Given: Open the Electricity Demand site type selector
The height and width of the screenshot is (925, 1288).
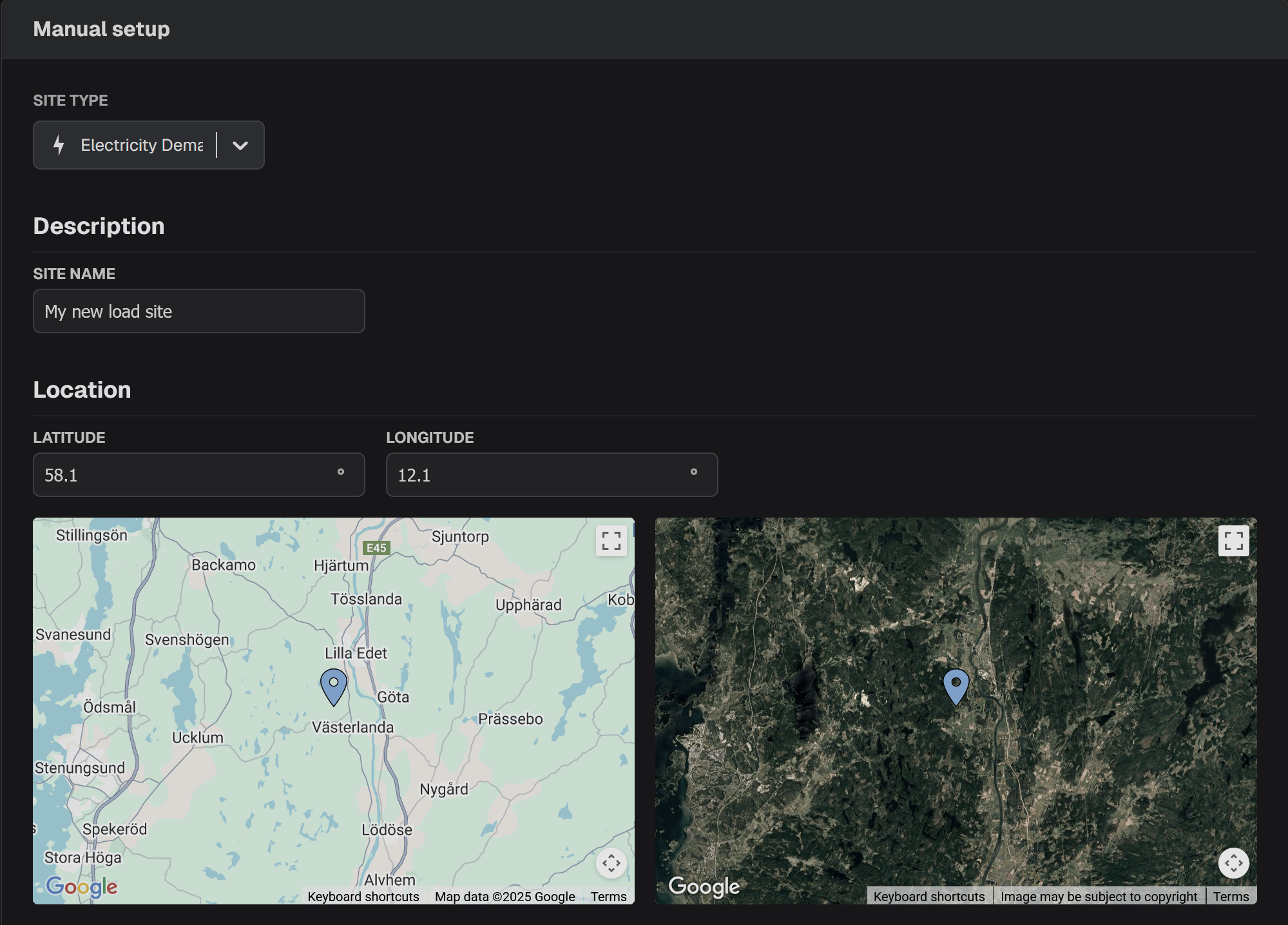Looking at the screenshot, I should click(x=142, y=146).
